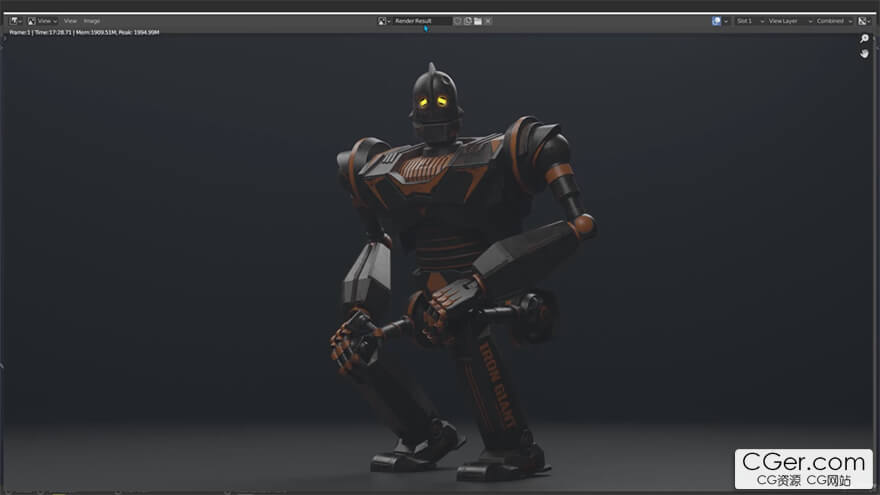Open the editor type selector
Image resolution: width=880 pixels, height=495 pixels.
[x=16, y=21]
